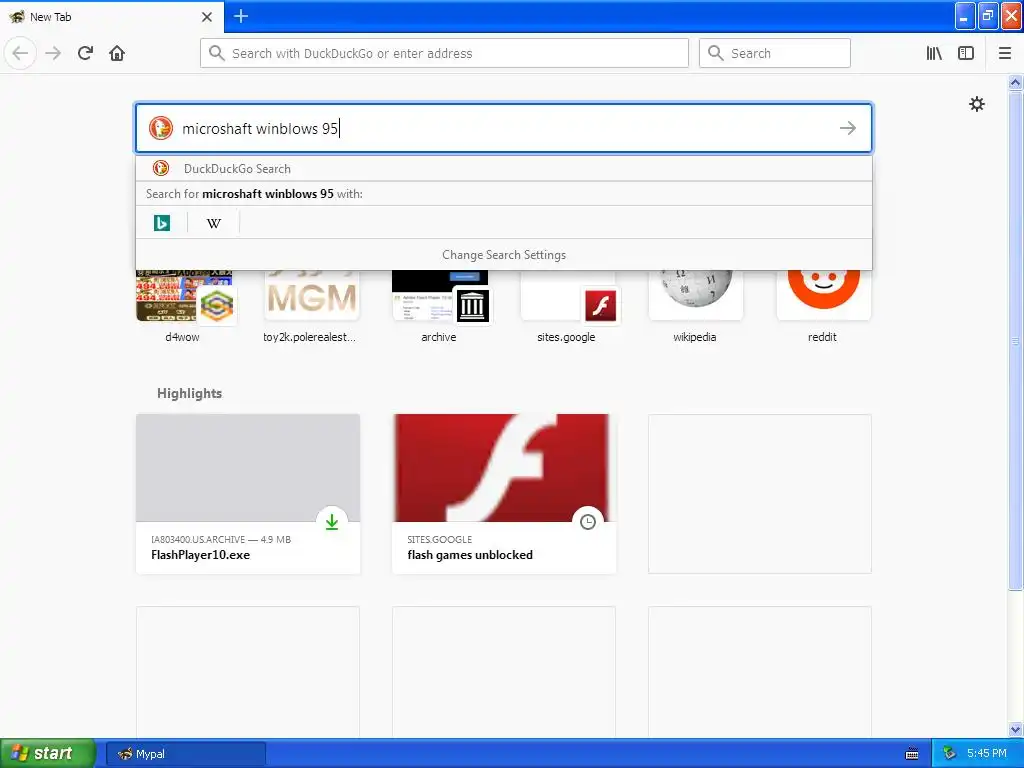This screenshot has width=1024, height=768.
Task: Open the home page icon
Action: click(117, 53)
